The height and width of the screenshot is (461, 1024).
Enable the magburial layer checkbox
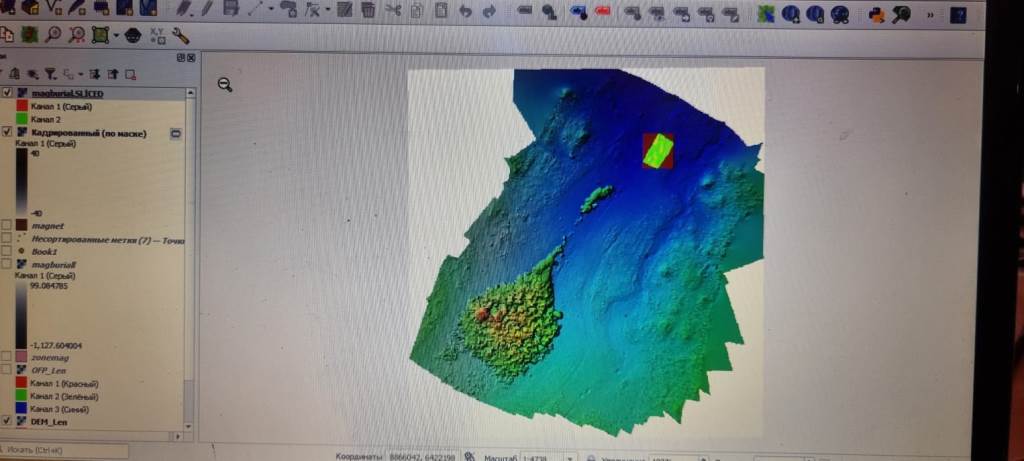(7, 264)
